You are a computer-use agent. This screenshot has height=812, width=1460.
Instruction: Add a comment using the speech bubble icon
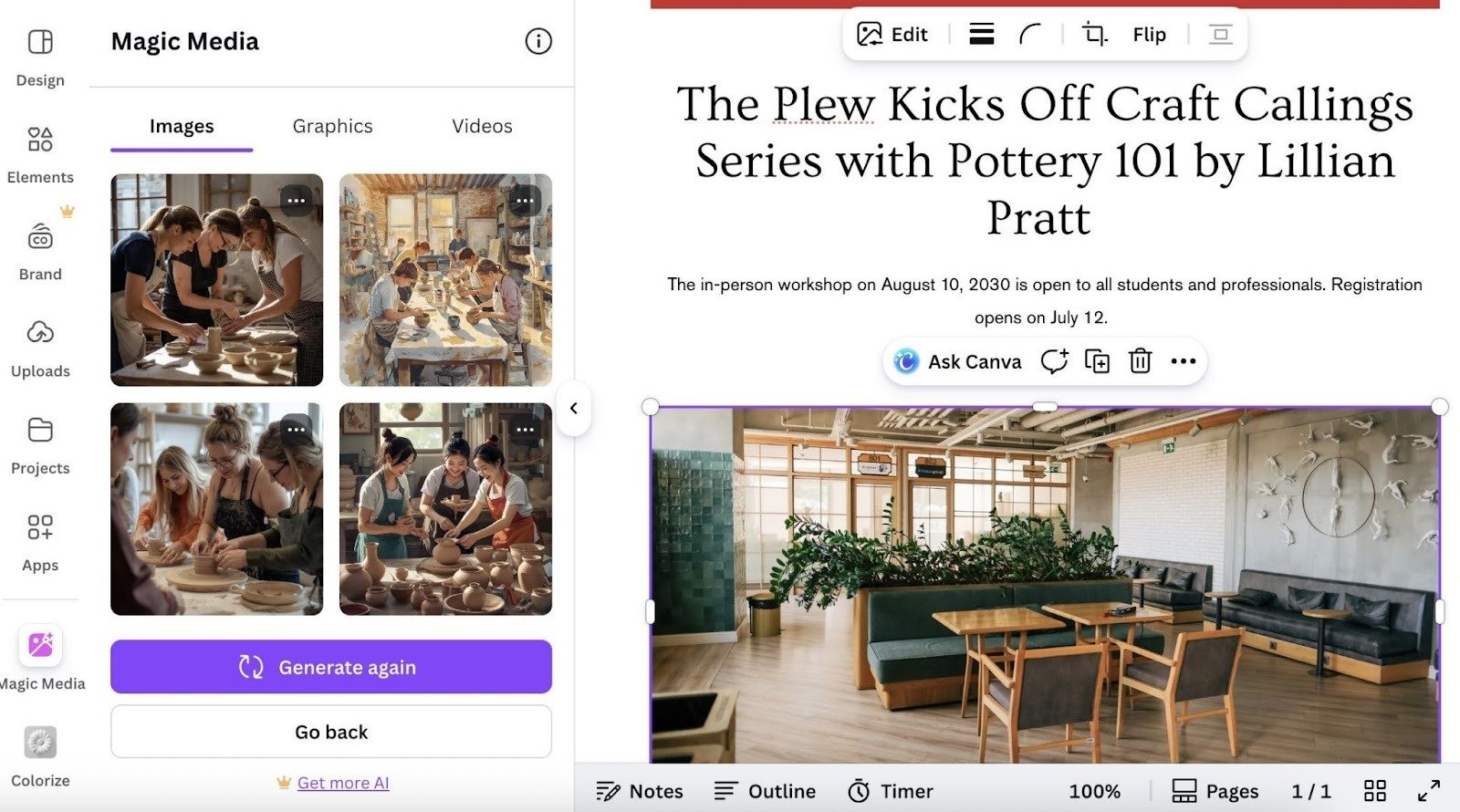[x=1055, y=361]
